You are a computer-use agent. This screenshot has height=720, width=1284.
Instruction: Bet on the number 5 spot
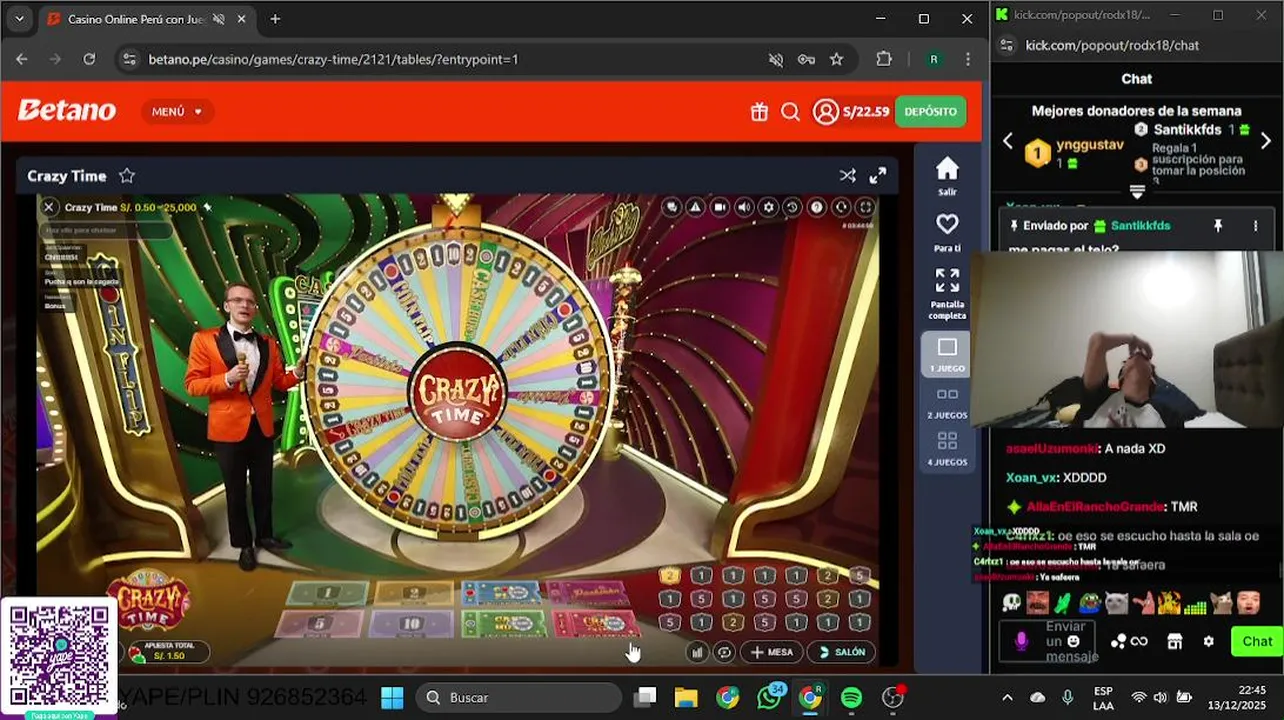coord(319,624)
